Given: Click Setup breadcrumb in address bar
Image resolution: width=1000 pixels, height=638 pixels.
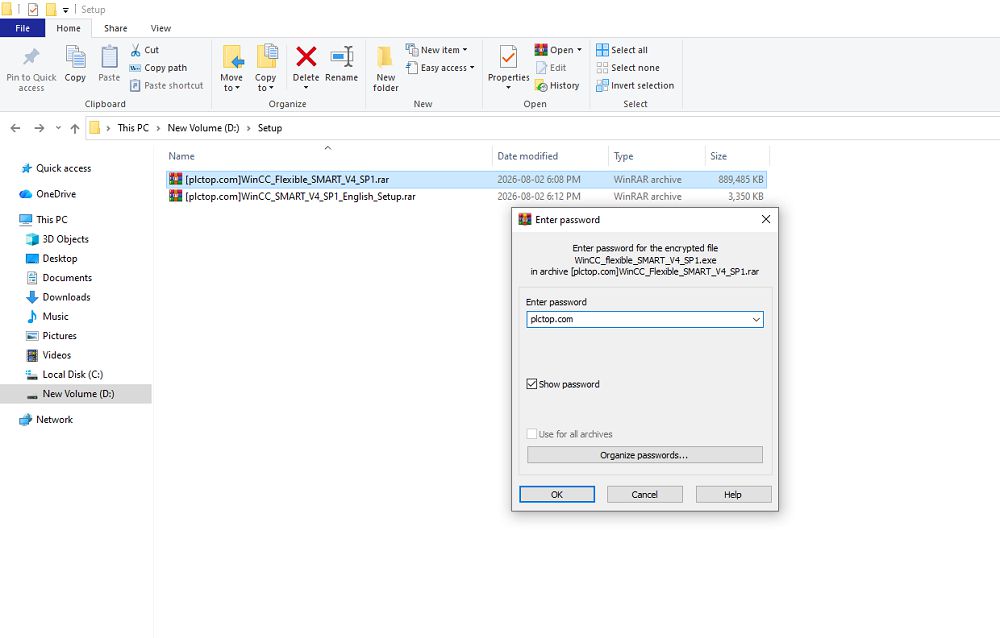Looking at the screenshot, I should [270, 128].
